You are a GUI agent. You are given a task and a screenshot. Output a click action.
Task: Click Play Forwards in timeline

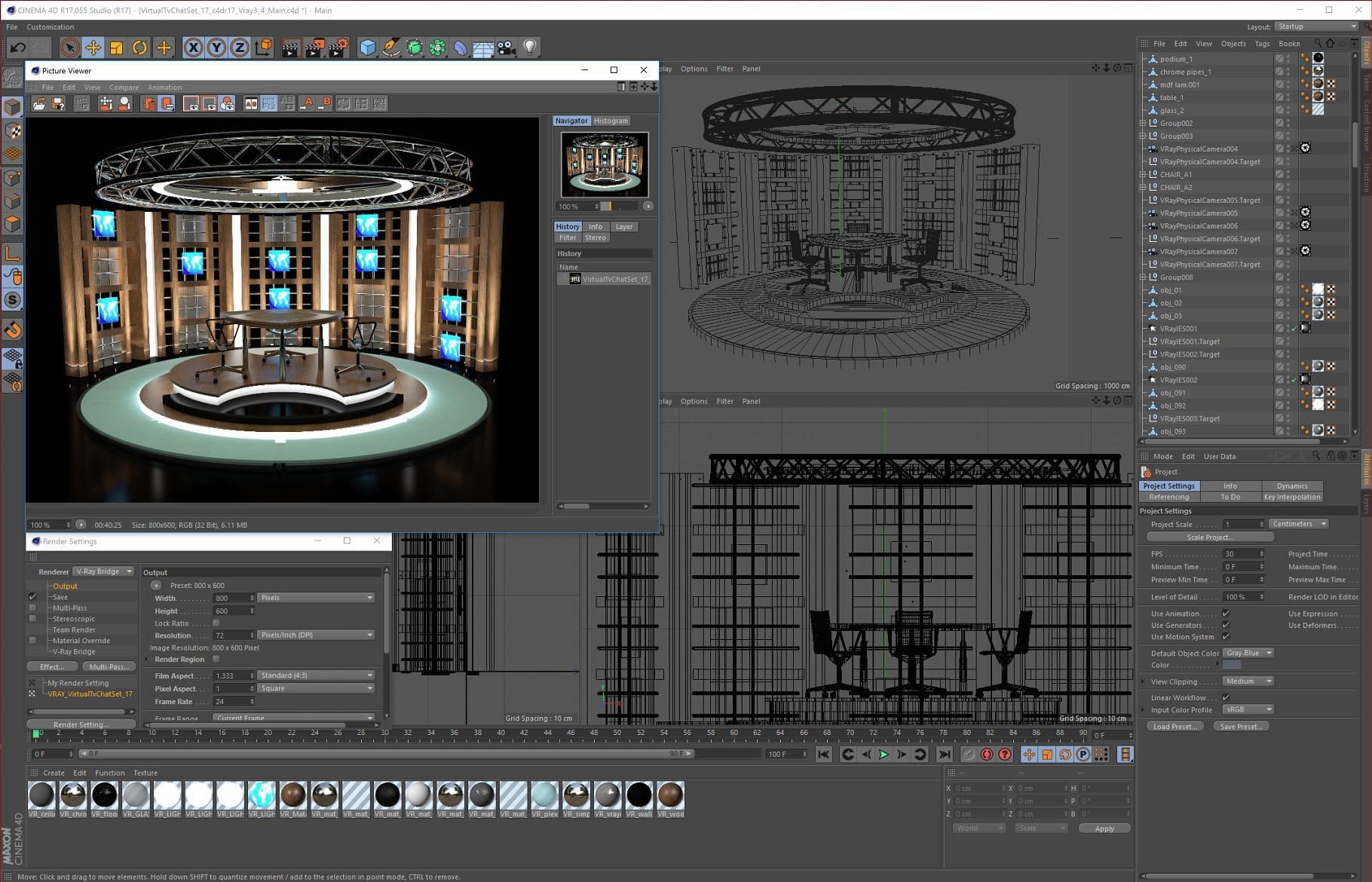(884, 754)
